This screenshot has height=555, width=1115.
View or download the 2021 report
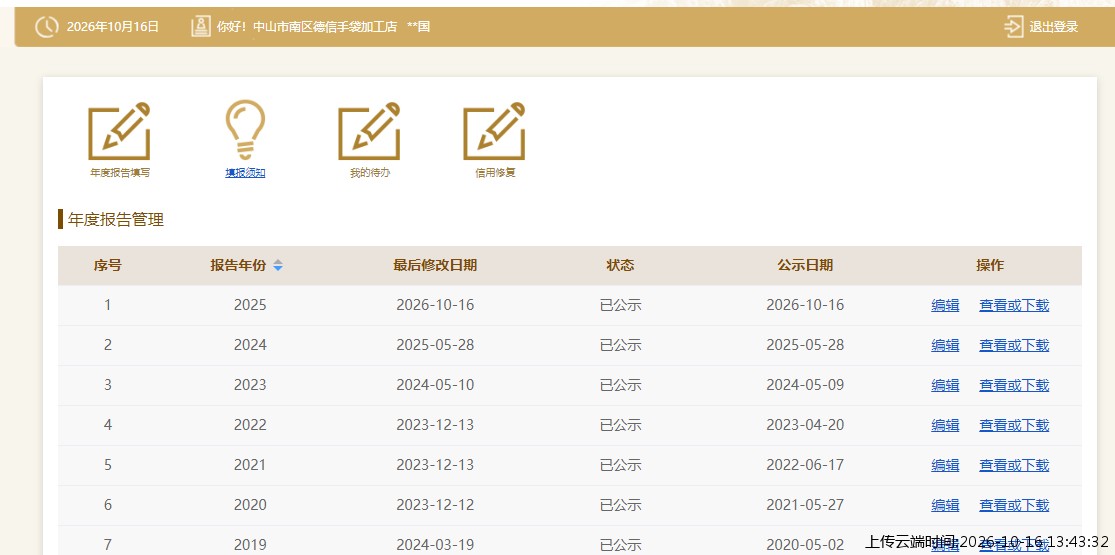[x=1014, y=465]
